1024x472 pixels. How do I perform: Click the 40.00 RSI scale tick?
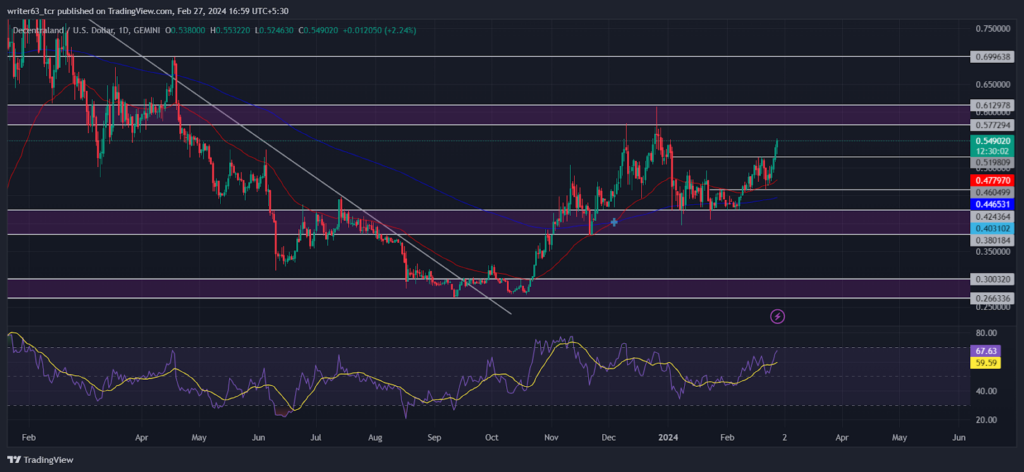coord(985,391)
